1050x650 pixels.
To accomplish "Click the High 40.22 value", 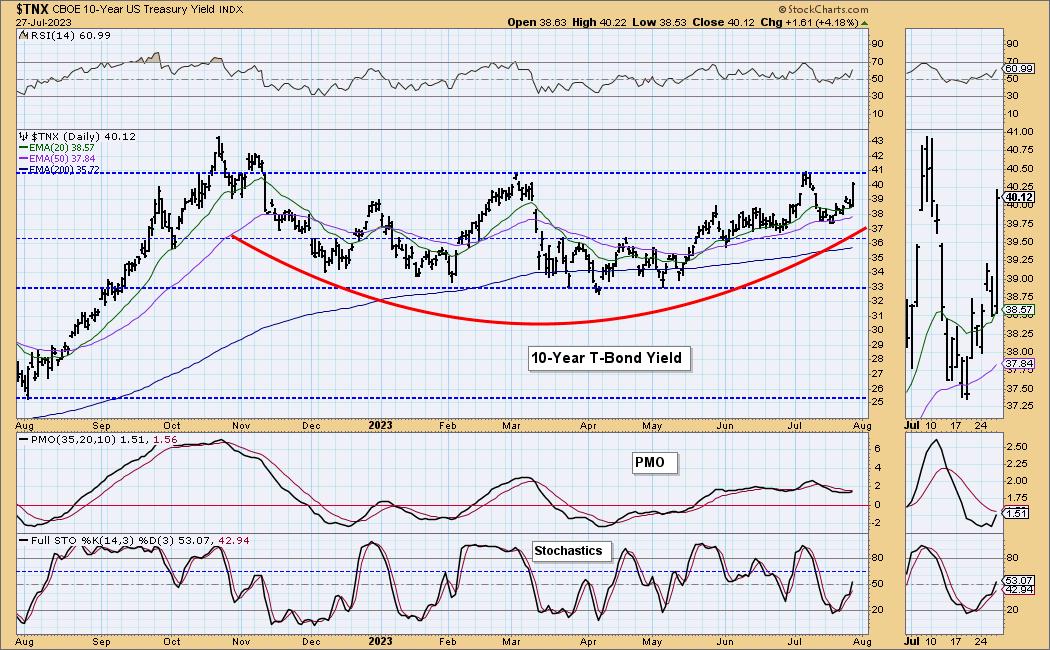I will pyautogui.click(x=599, y=22).
